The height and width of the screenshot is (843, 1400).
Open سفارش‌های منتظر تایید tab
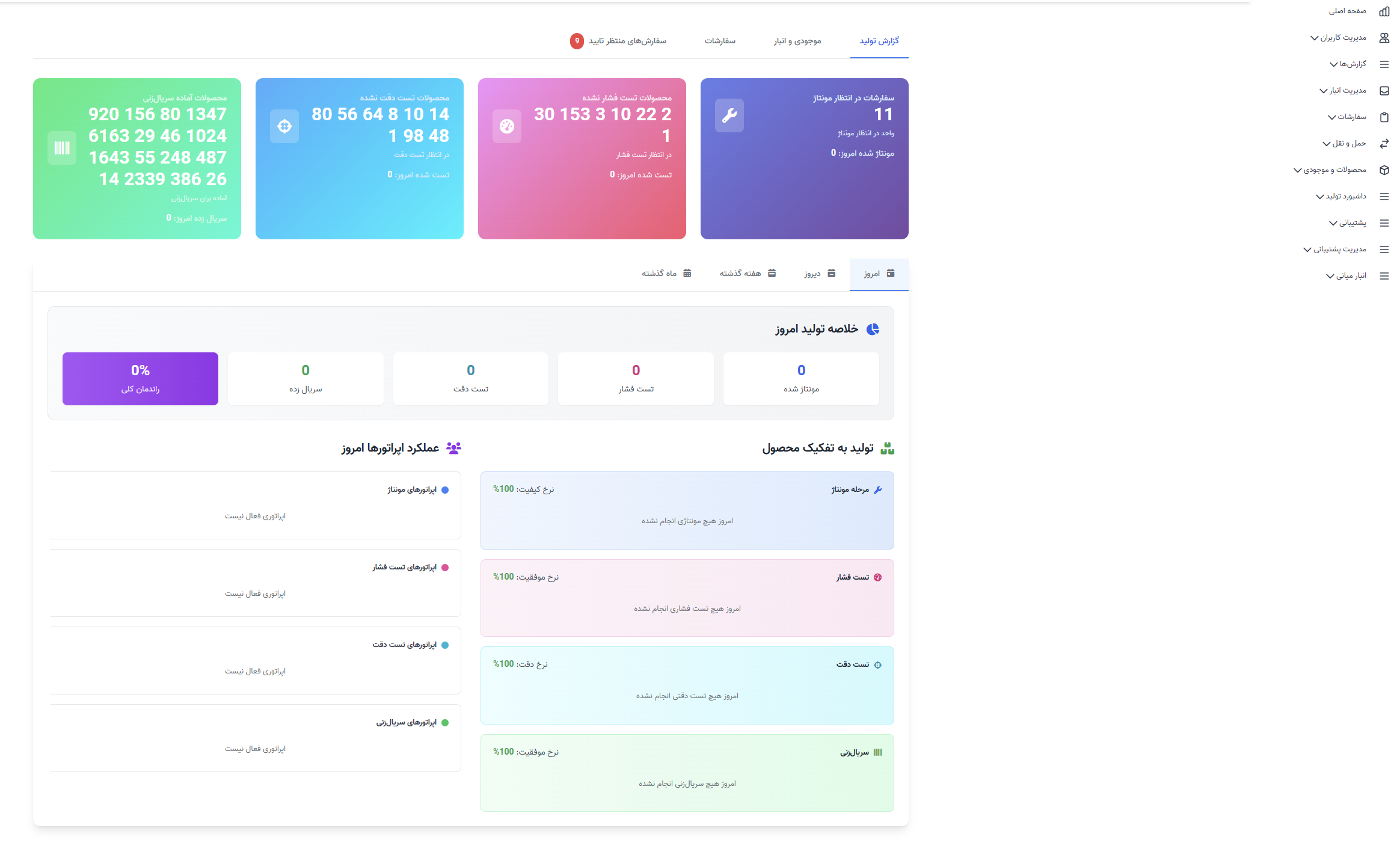click(627, 41)
